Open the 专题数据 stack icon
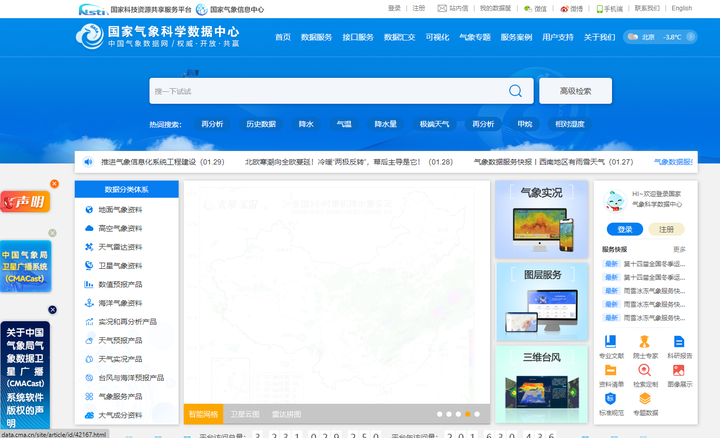Image resolution: width=720 pixels, height=438 pixels. [645, 400]
